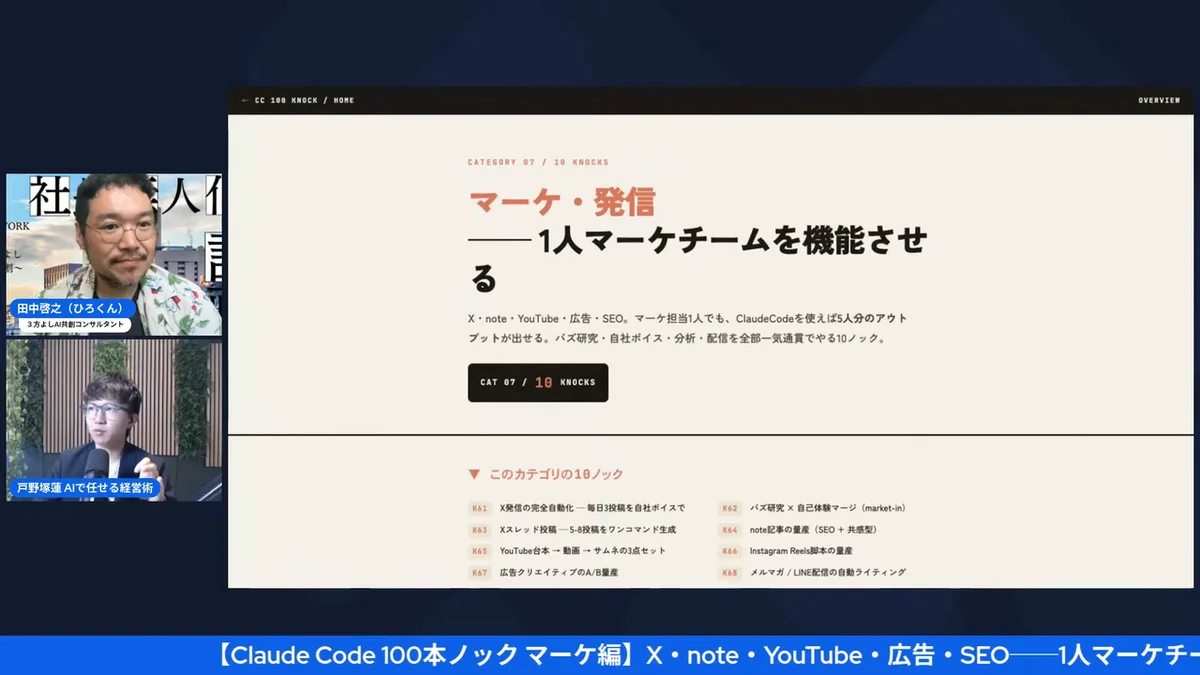Click the Claude Code 100本ノック ticker text
Viewport: 1200px width, 675px height.
(706, 655)
